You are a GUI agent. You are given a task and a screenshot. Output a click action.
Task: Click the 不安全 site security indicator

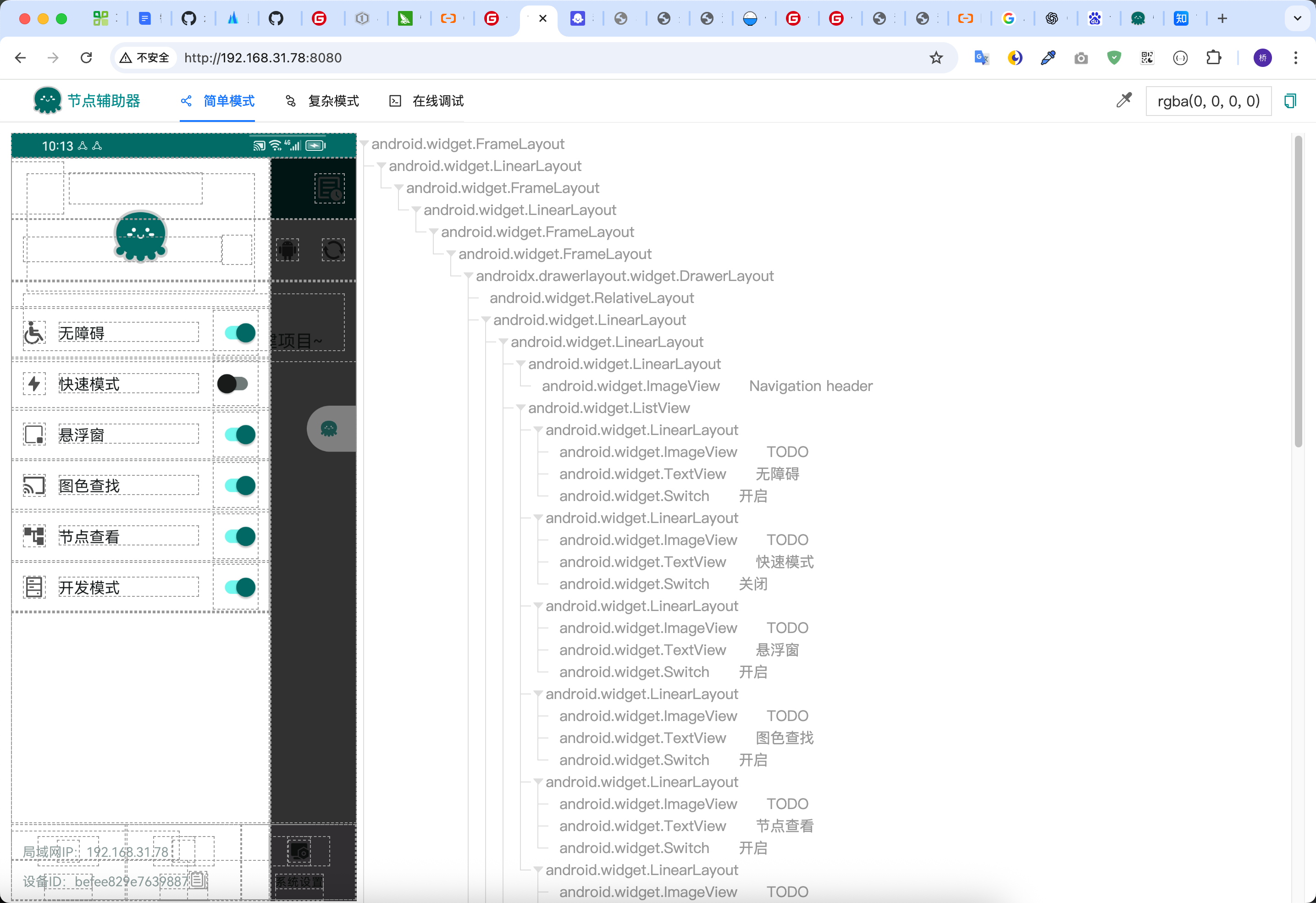[145, 58]
